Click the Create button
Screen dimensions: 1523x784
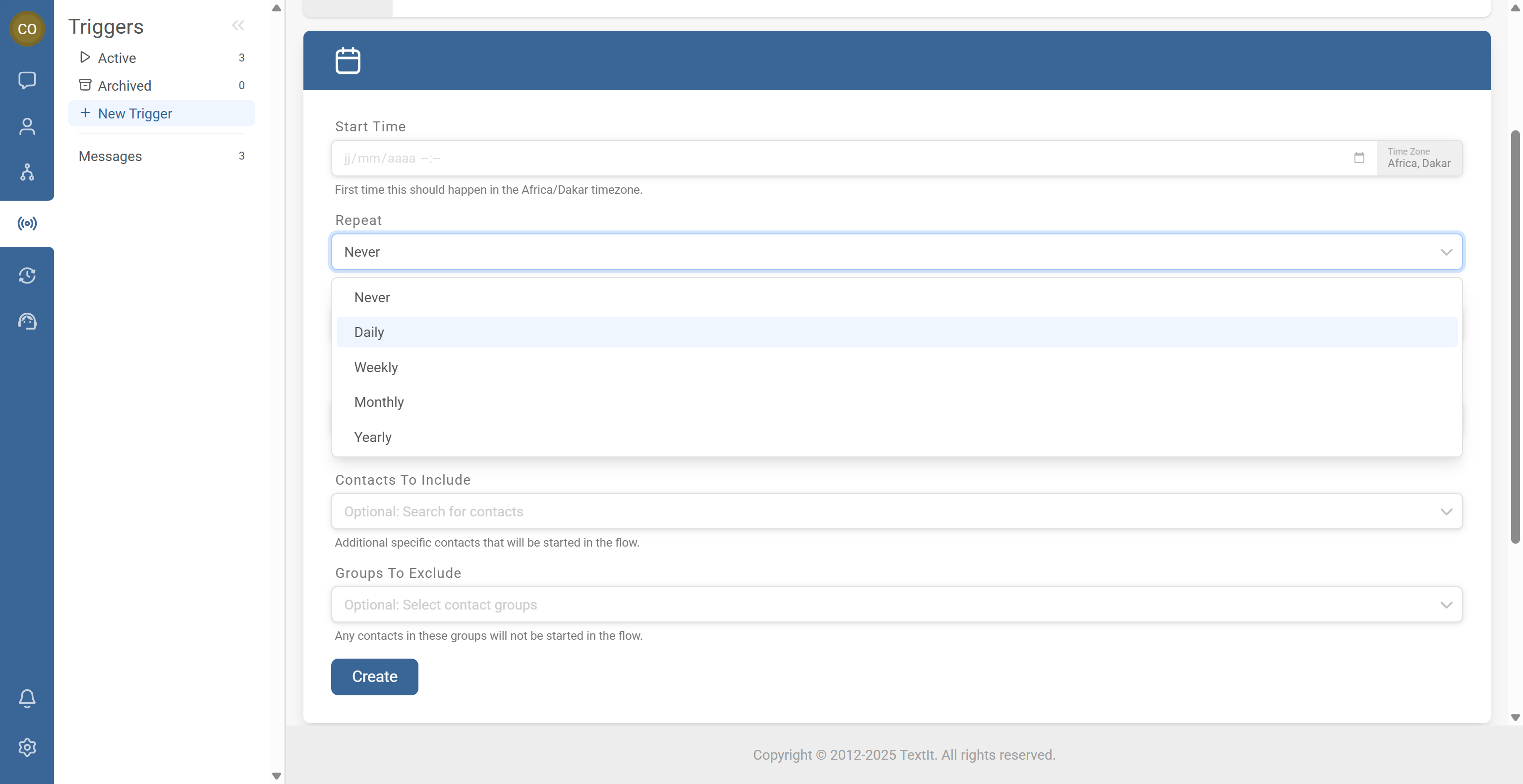pos(374,676)
